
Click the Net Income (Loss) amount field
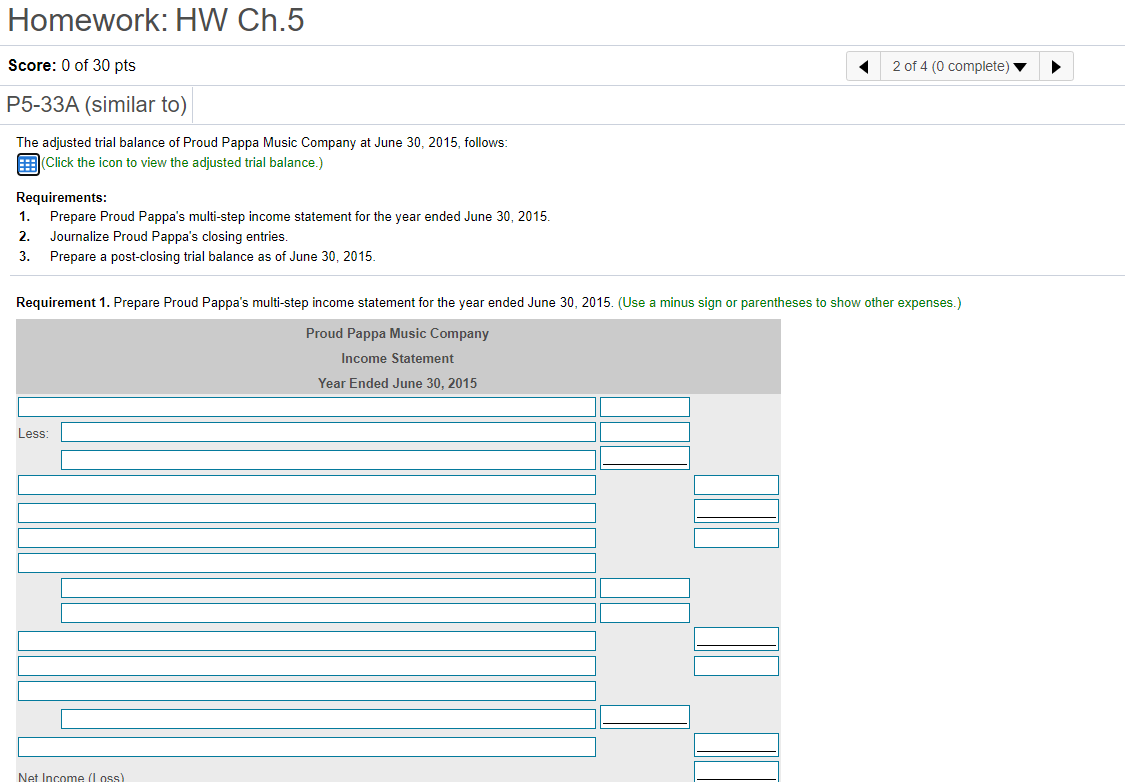(x=736, y=772)
